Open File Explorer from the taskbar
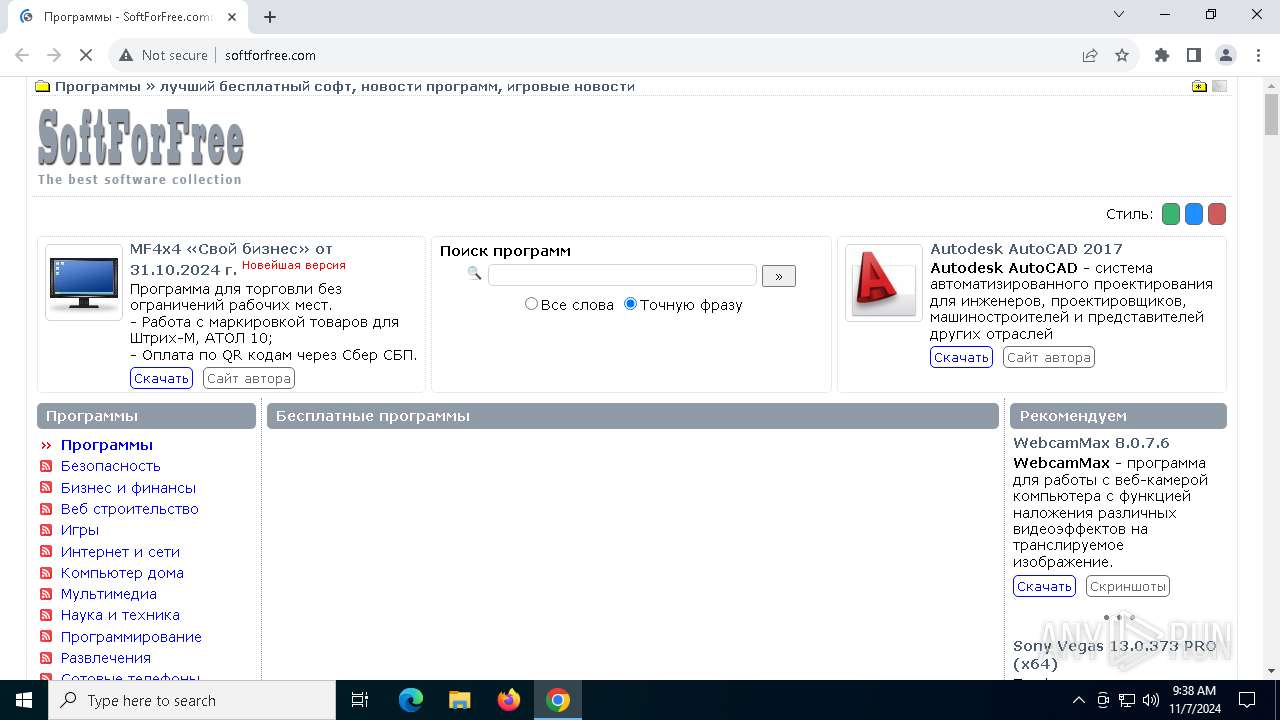 460,700
